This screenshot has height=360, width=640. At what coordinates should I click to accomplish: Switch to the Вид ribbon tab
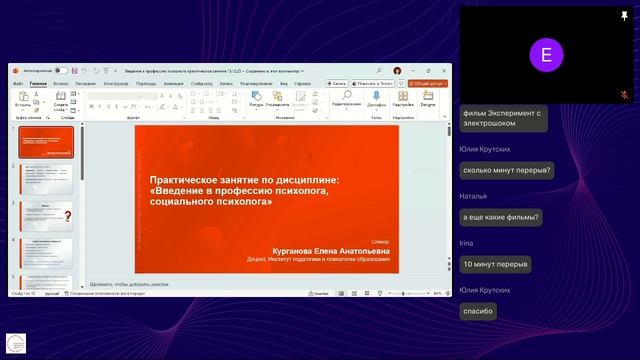[x=283, y=83]
